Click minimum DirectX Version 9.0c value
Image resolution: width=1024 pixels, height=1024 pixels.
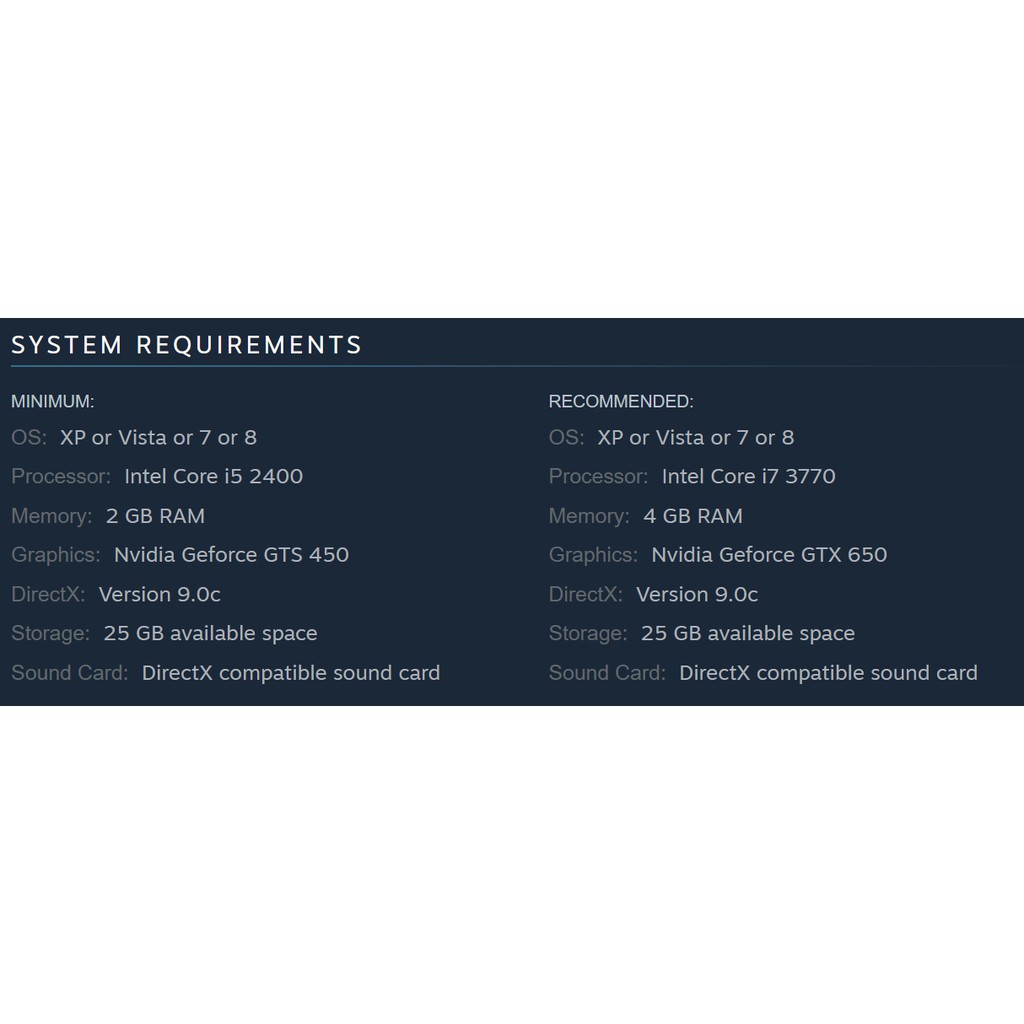tap(159, 594)
